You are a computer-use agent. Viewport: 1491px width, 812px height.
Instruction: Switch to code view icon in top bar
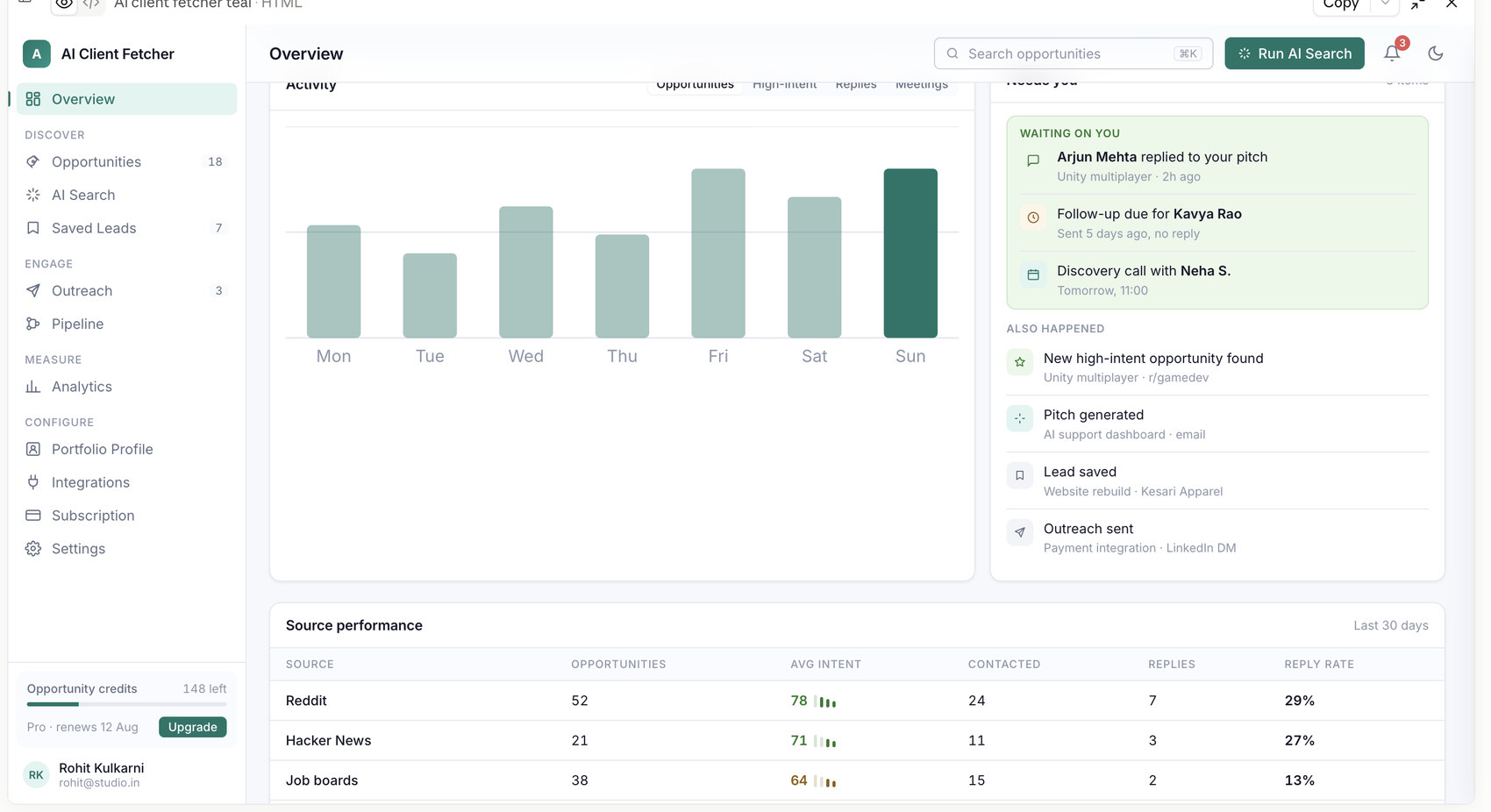91,4
